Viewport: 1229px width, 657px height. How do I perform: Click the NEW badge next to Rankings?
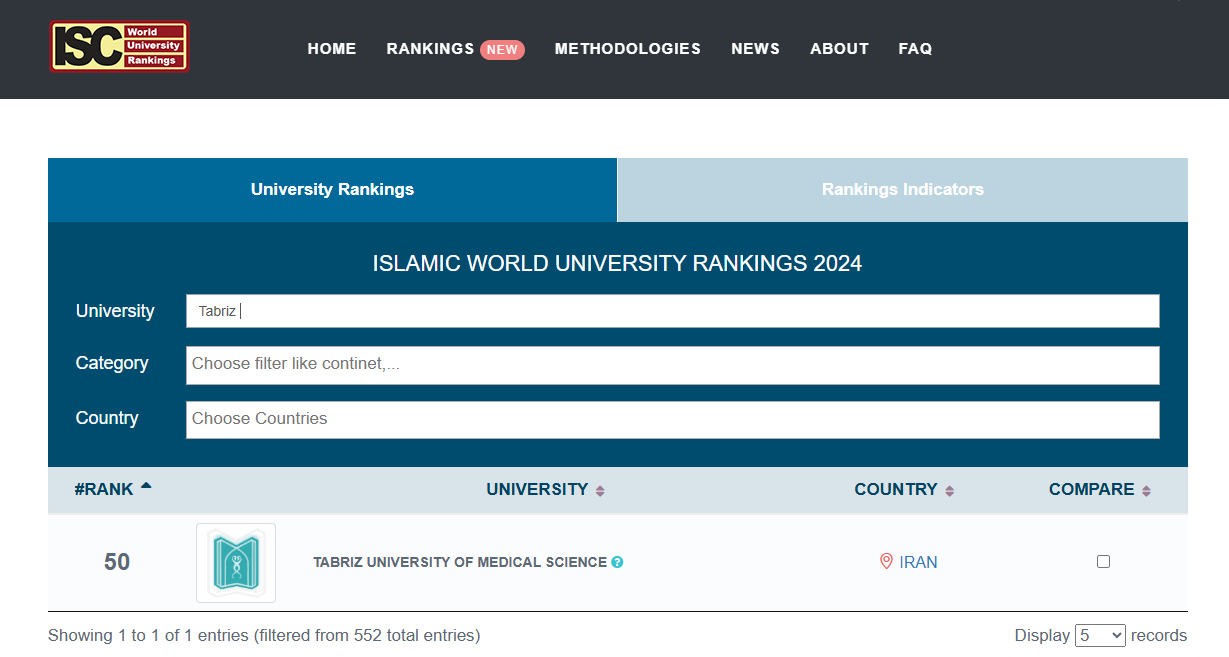pos(502,49)
